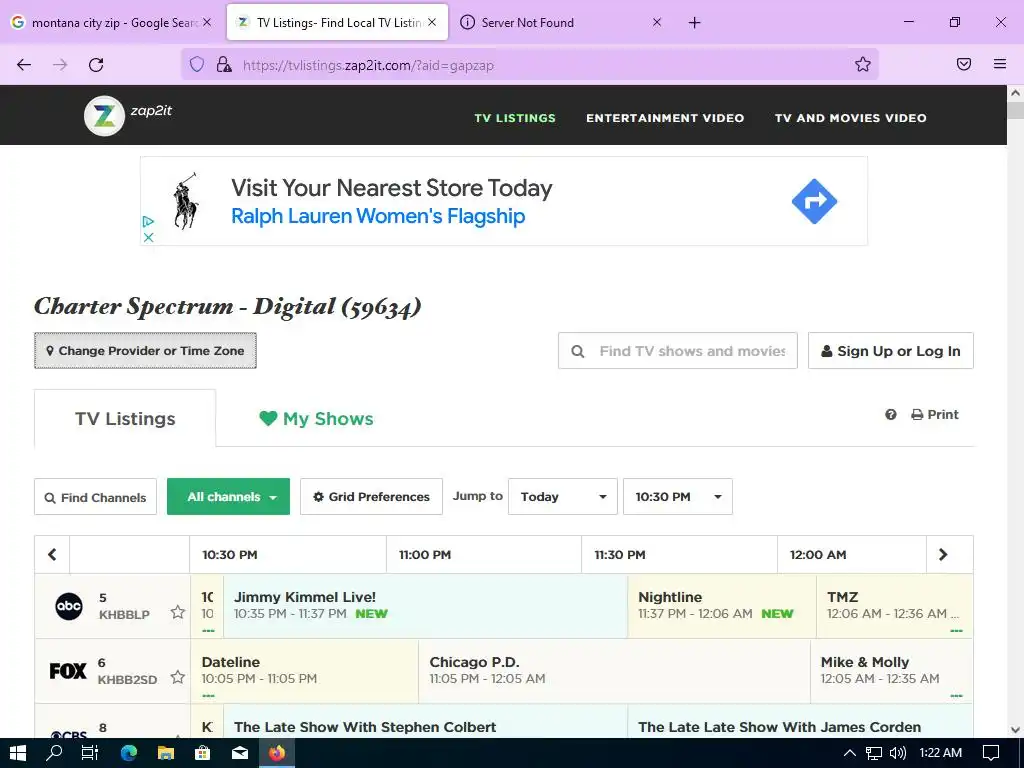Open TV LISTINGS nav menu item
This screenshot has width=1024, height=768.
point(515,118)
